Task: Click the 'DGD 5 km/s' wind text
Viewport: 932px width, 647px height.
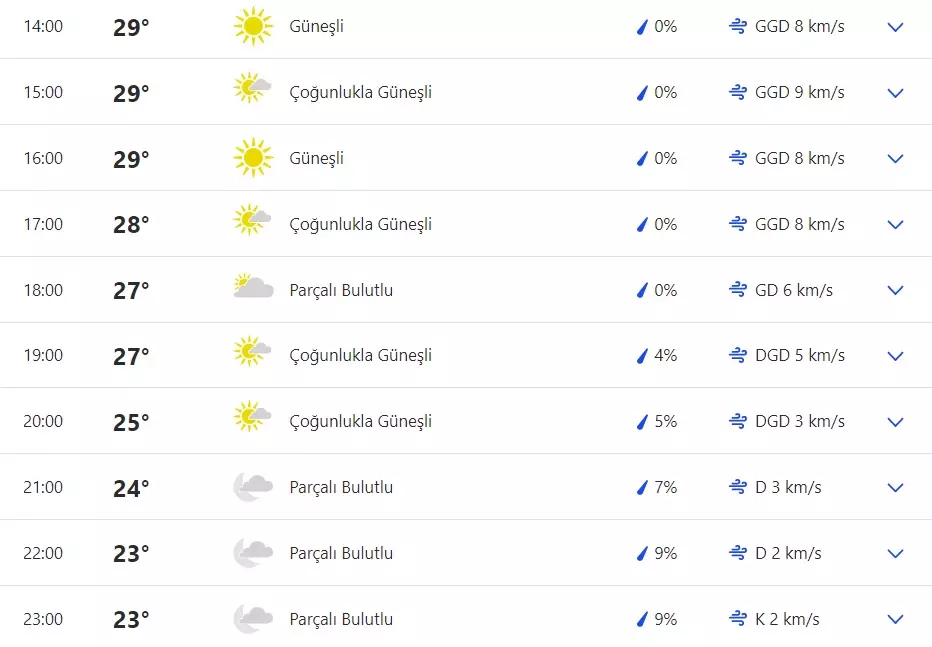Action: 799,355
